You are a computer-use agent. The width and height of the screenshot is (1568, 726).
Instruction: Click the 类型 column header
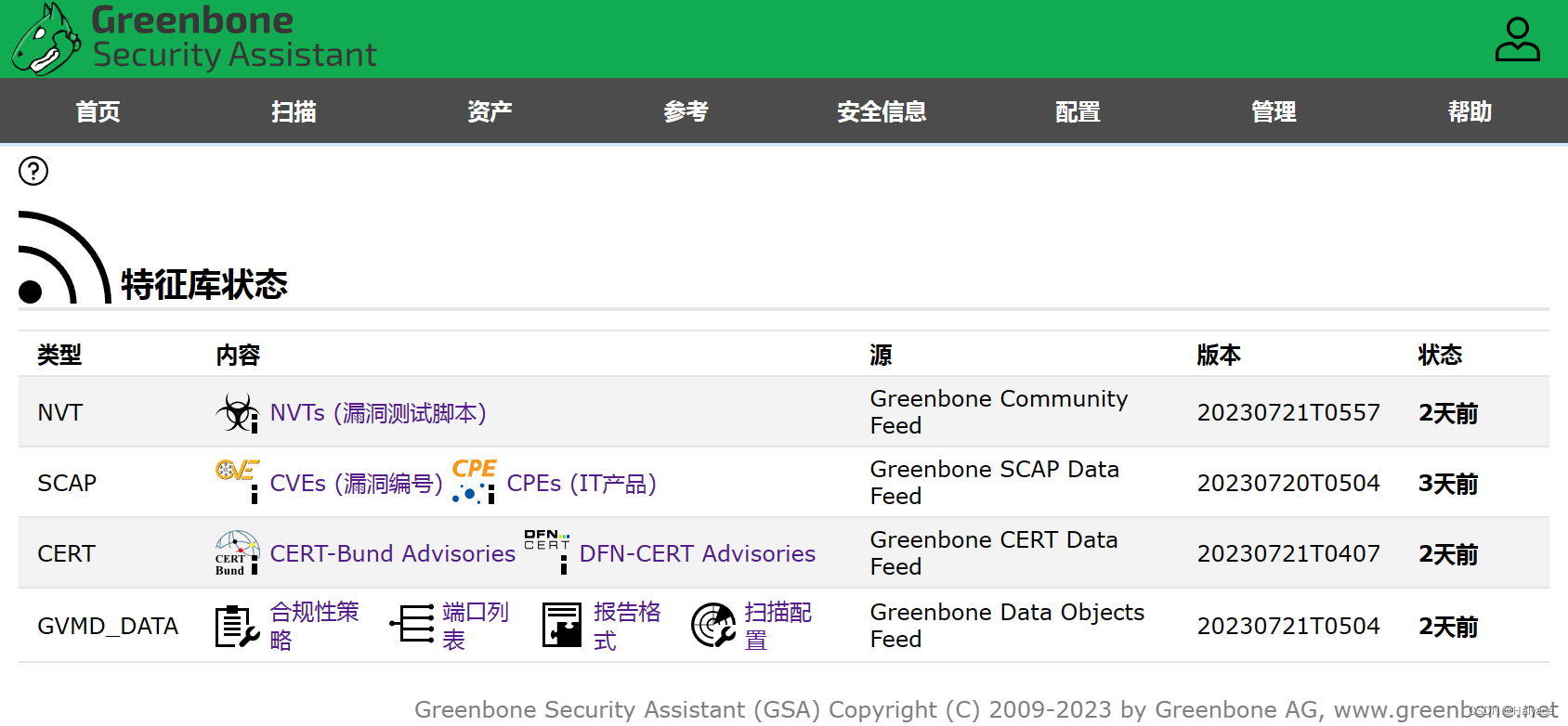pyautogui.click(x=59, y=355)
